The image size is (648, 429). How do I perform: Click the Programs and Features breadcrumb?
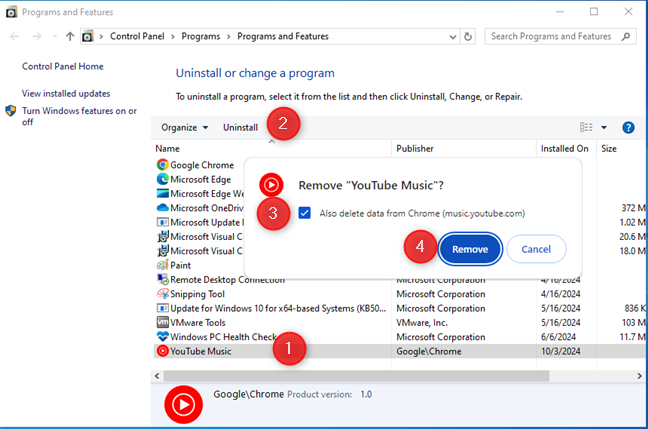[x=283, y=36]
